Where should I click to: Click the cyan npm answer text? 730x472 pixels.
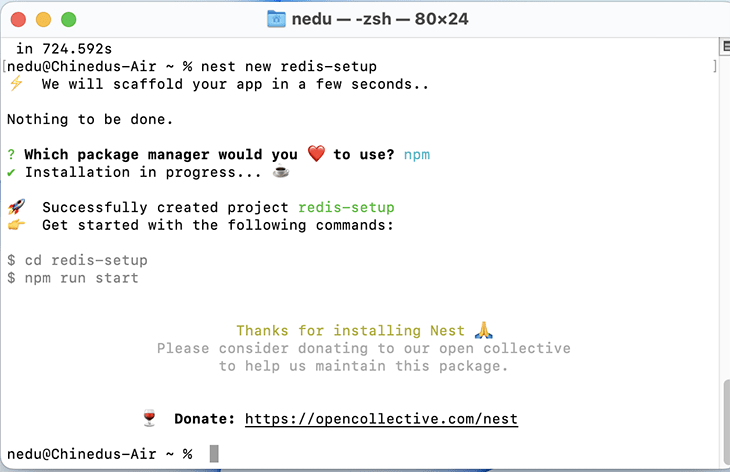(417, 155)
